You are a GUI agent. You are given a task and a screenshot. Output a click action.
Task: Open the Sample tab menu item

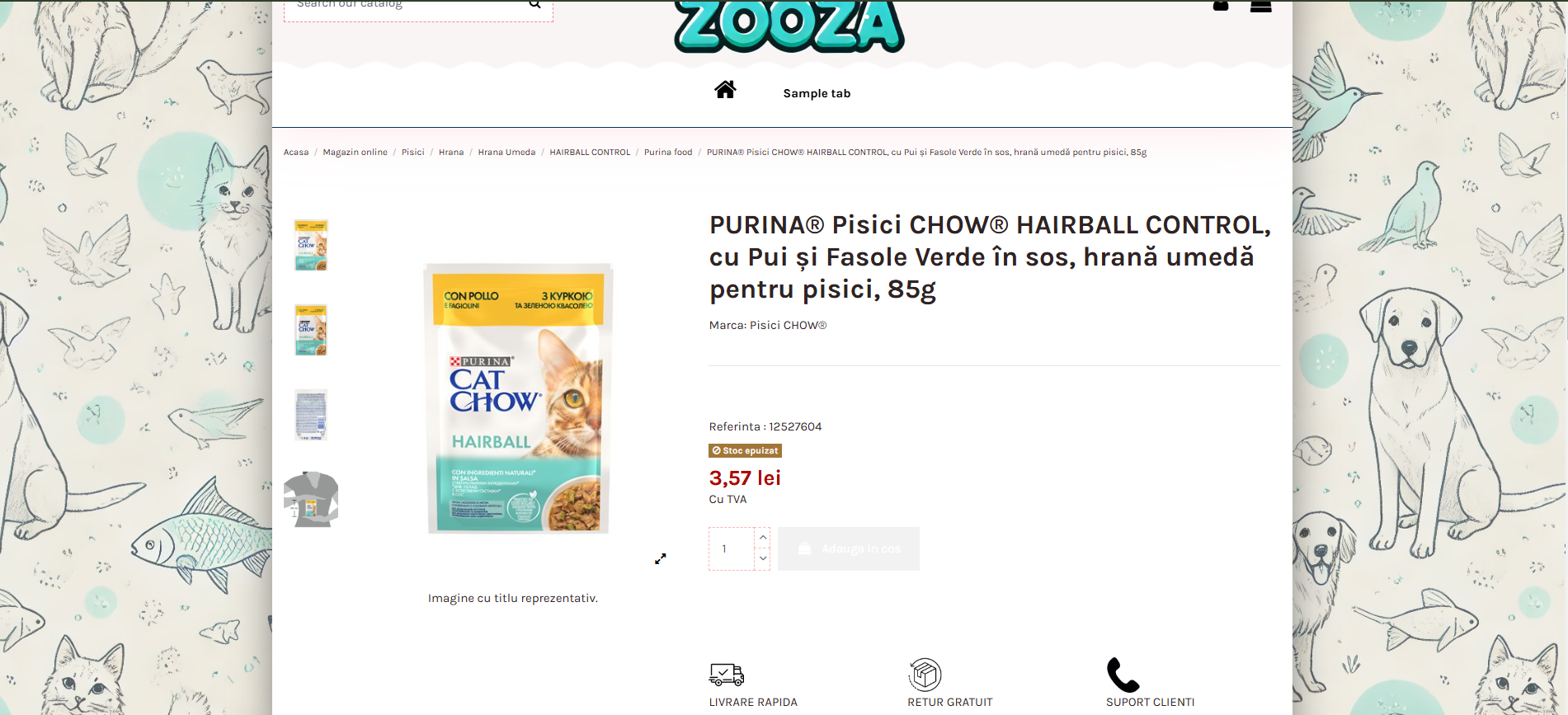pos(817,93)
